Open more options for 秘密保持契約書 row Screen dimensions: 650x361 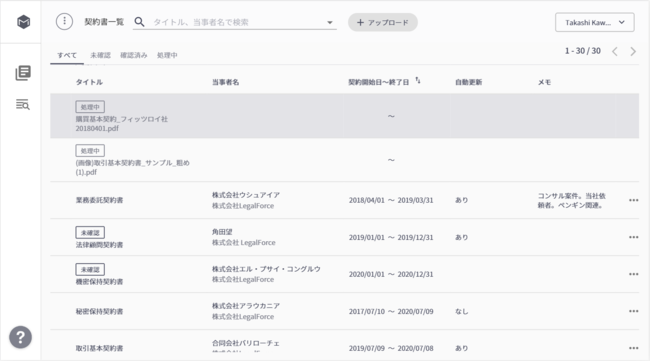(x=633, y=311)
